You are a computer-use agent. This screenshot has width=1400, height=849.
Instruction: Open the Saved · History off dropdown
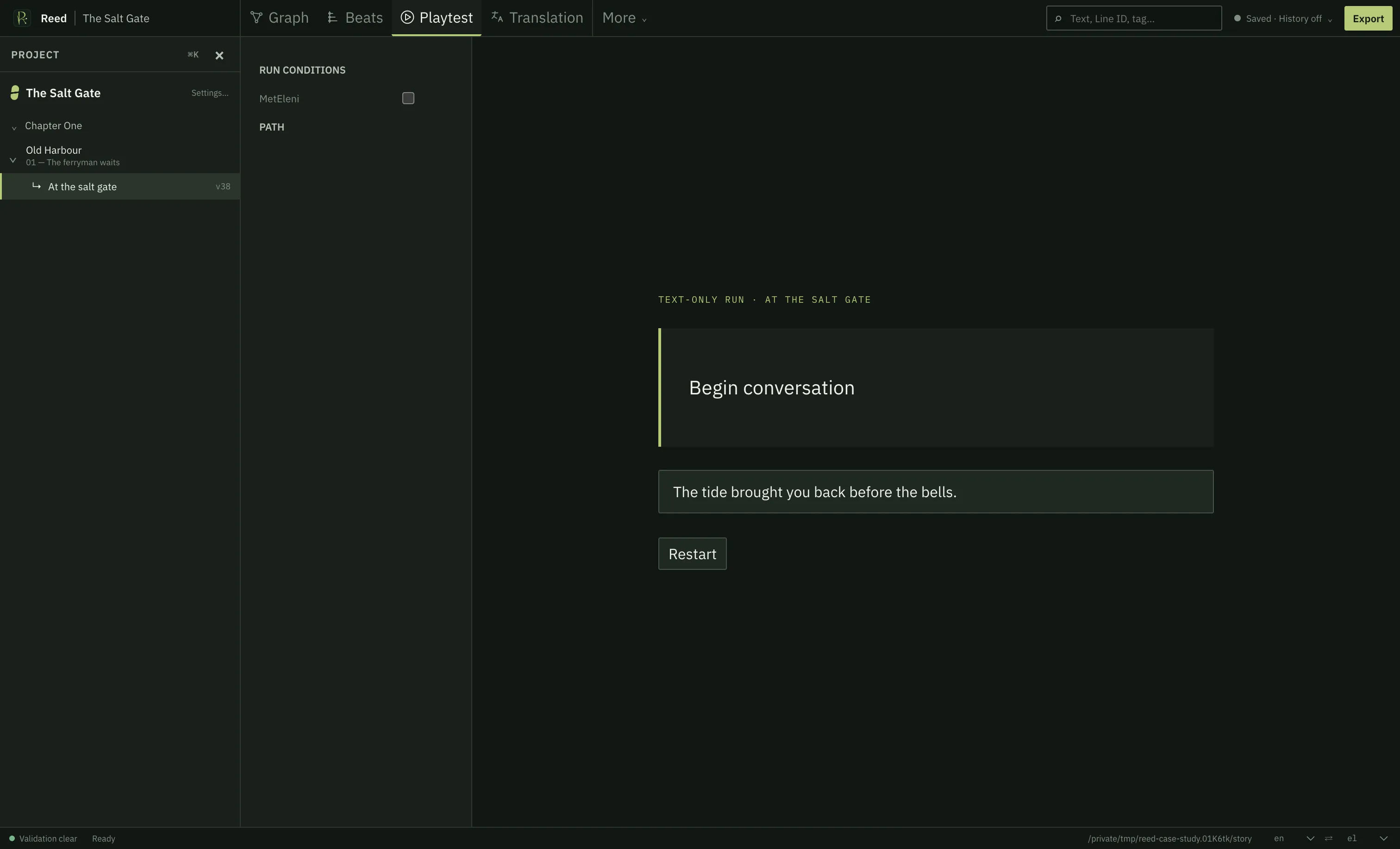click(1283, 19)
